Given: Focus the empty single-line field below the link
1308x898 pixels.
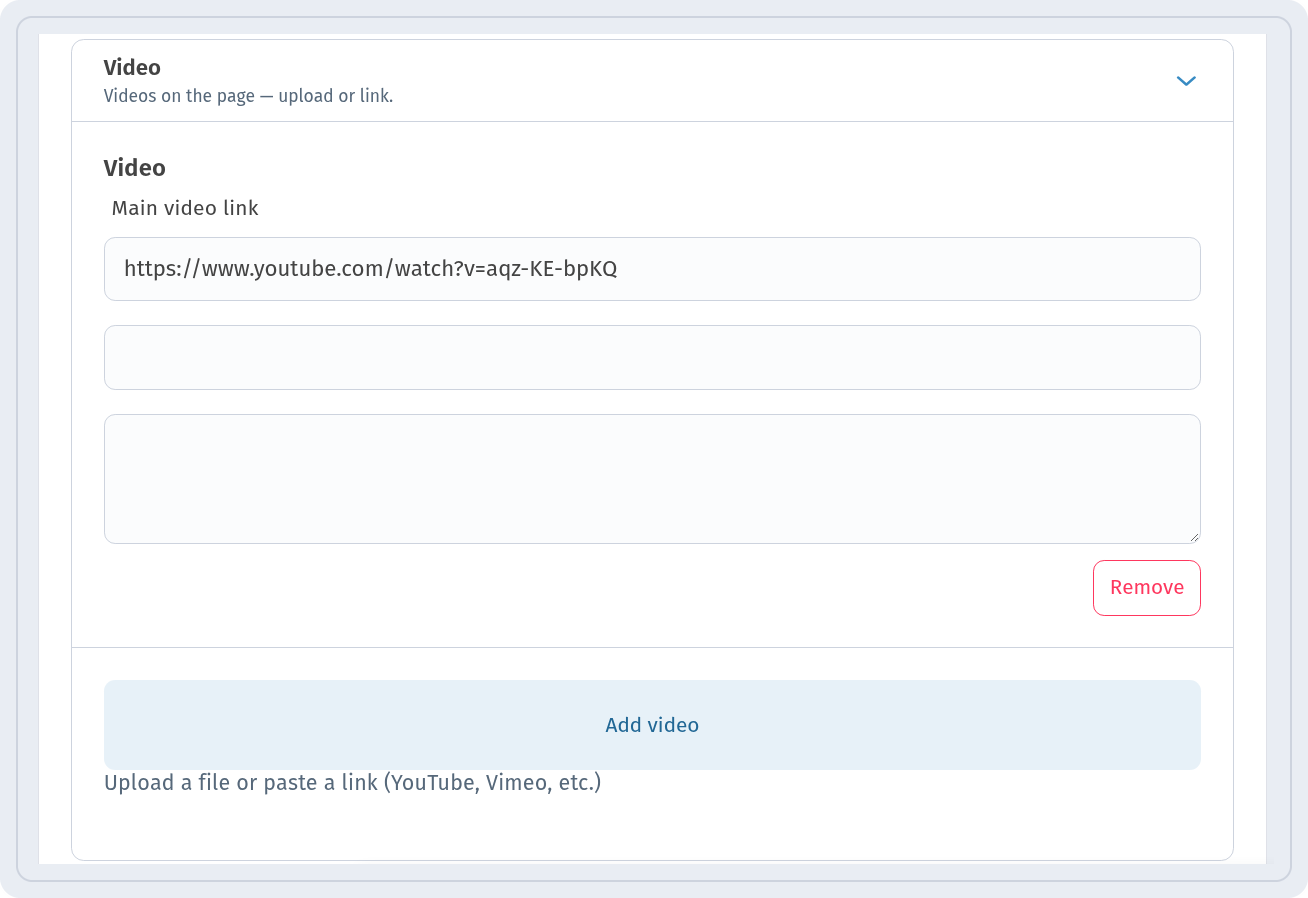Looking at the screenshot, I should (652, 357).
